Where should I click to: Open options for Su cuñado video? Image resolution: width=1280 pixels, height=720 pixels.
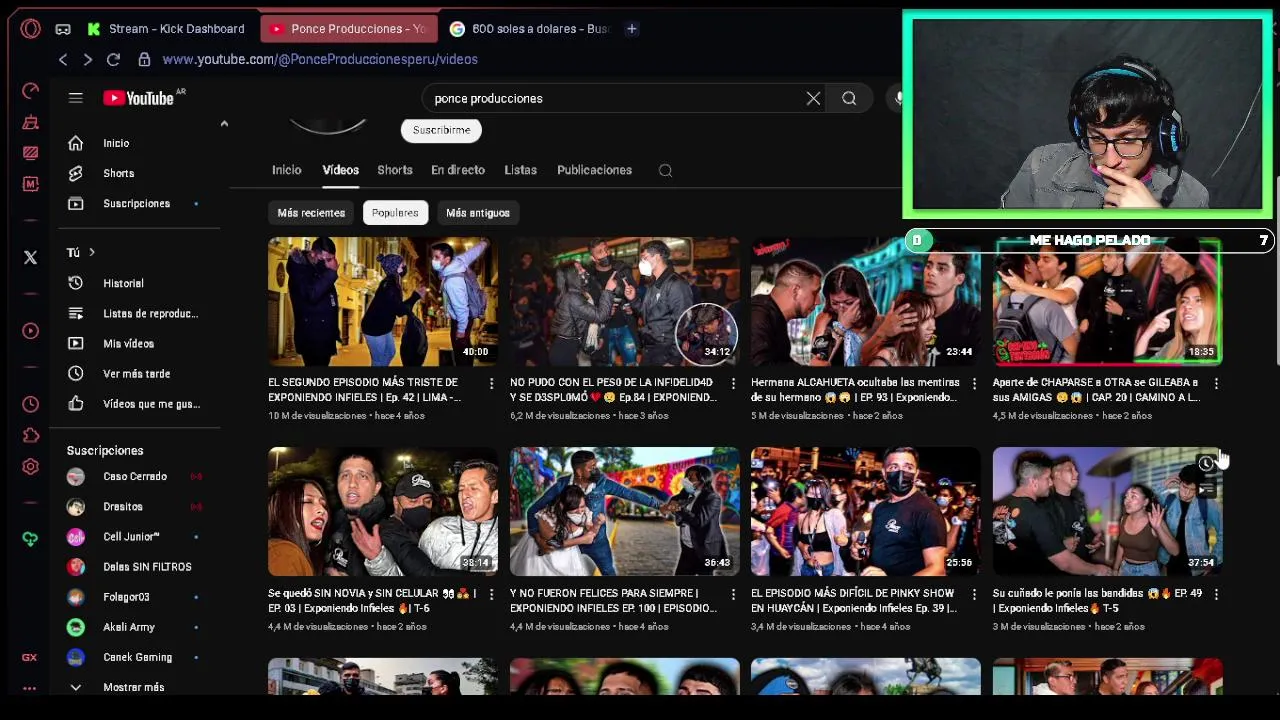click(1216, 594)
